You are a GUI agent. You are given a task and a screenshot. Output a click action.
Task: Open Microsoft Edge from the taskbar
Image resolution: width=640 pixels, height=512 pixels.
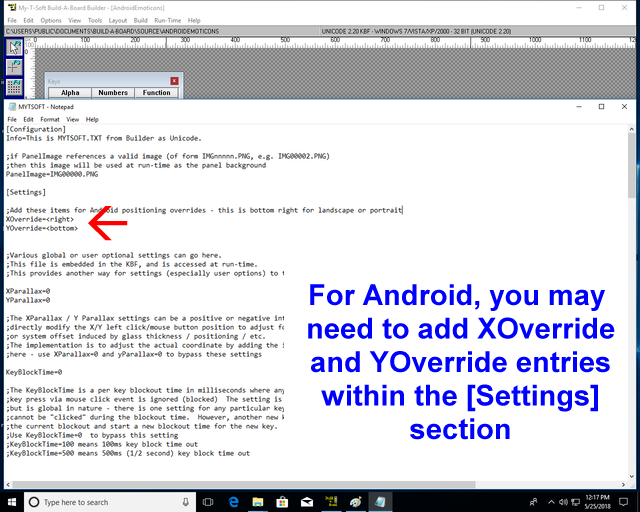point(234,501)
